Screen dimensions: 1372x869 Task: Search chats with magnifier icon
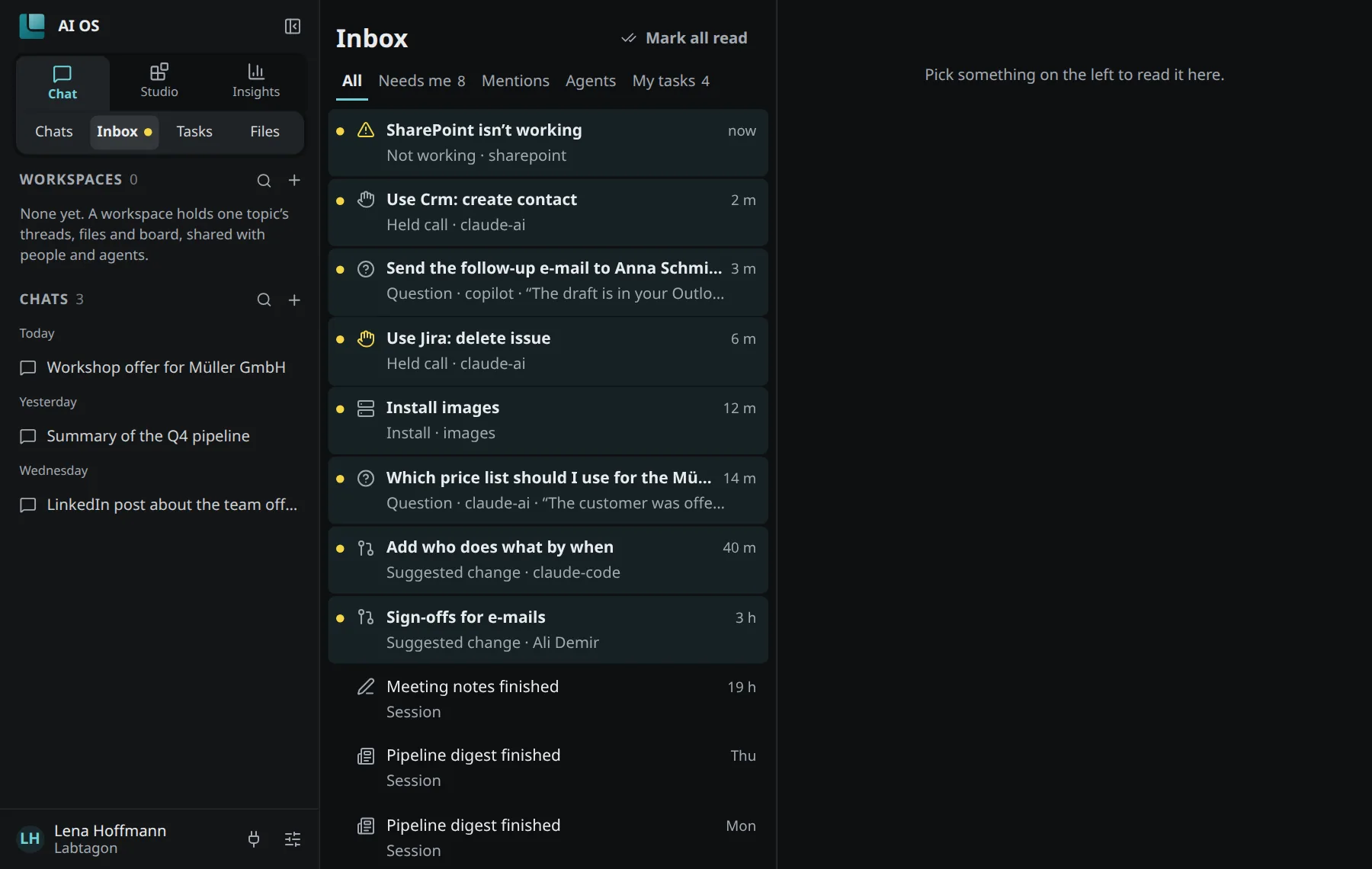264,300
